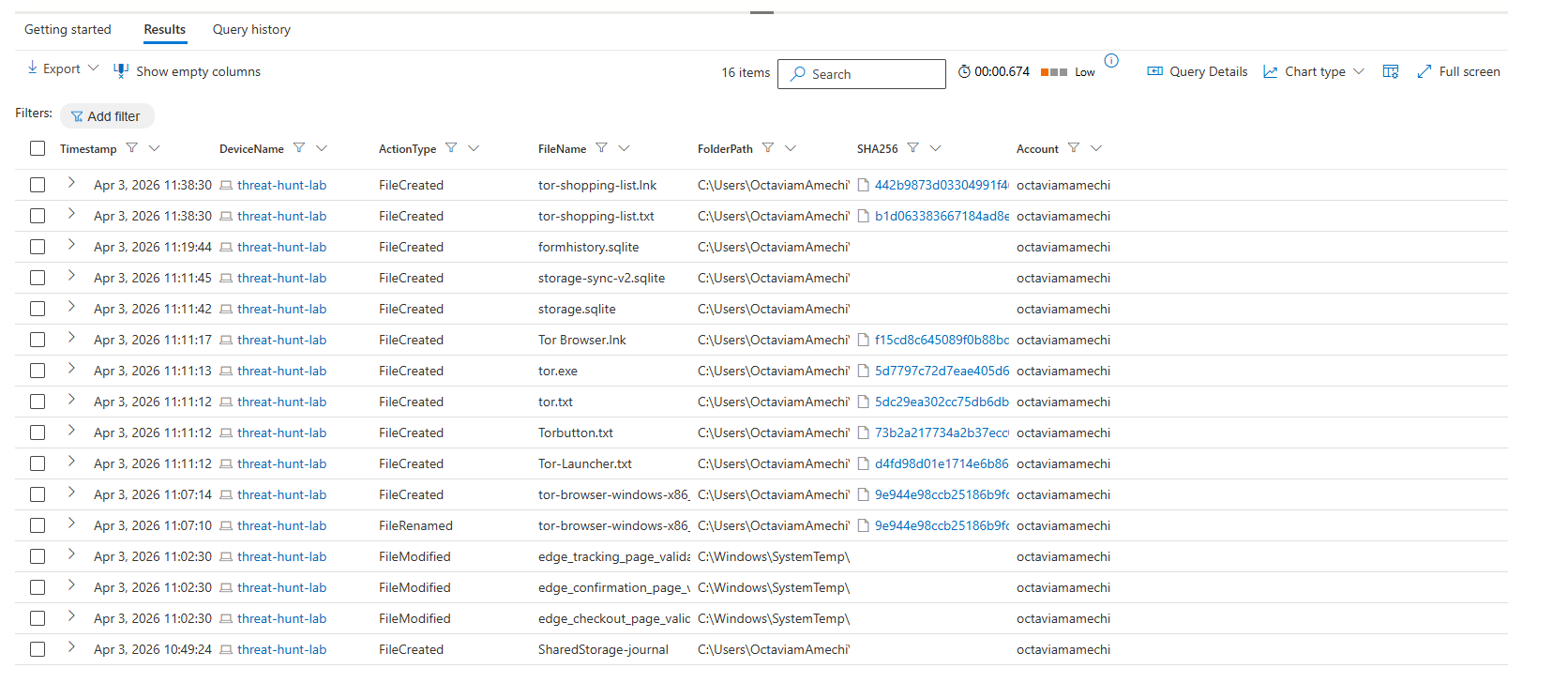Screen dimensions: 1568x683
Task: Filter the FolderPath column with funnel icon
Action: pyautogui.click(x=768, y=148)
